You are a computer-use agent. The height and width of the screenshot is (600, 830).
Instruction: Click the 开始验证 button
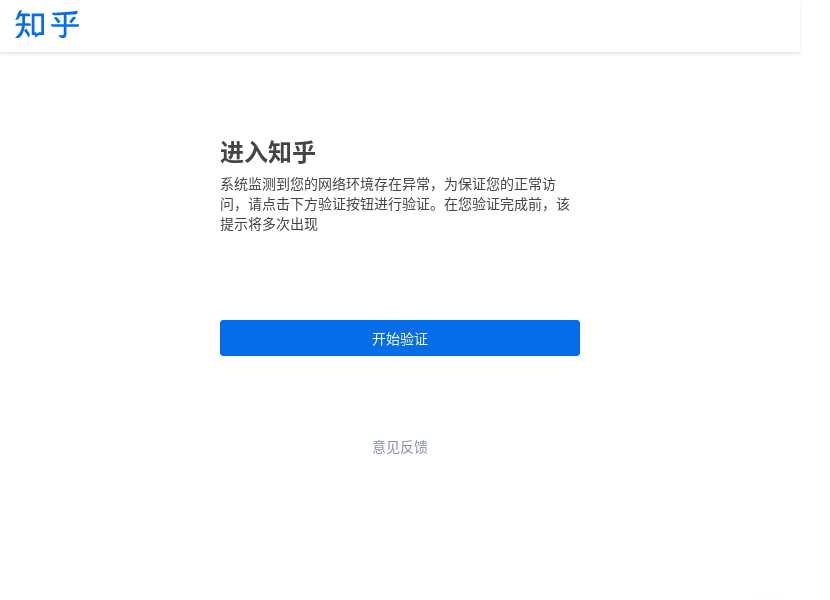400,338
